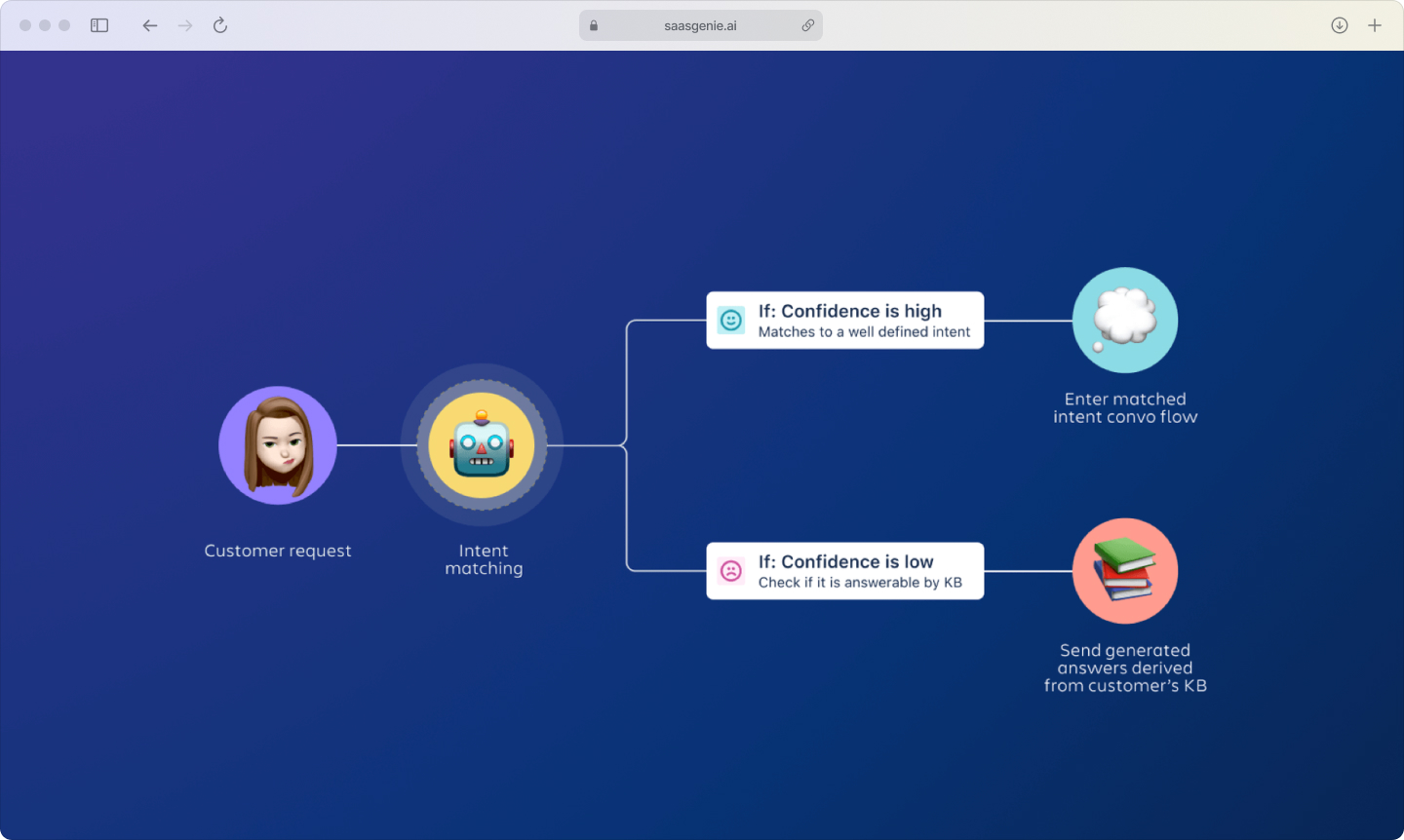1404x840 pixels.
Task: Click the 'Customer request' text label
Action: click(x=278, y=551)
